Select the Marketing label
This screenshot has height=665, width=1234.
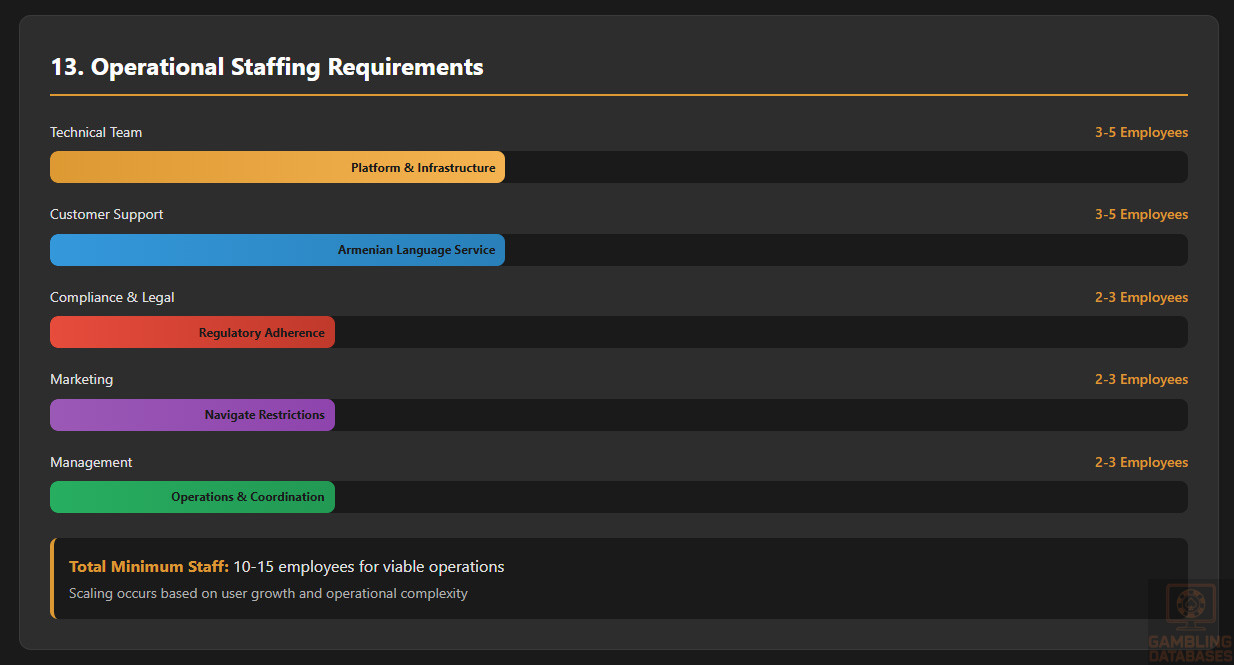pos(81,379)
